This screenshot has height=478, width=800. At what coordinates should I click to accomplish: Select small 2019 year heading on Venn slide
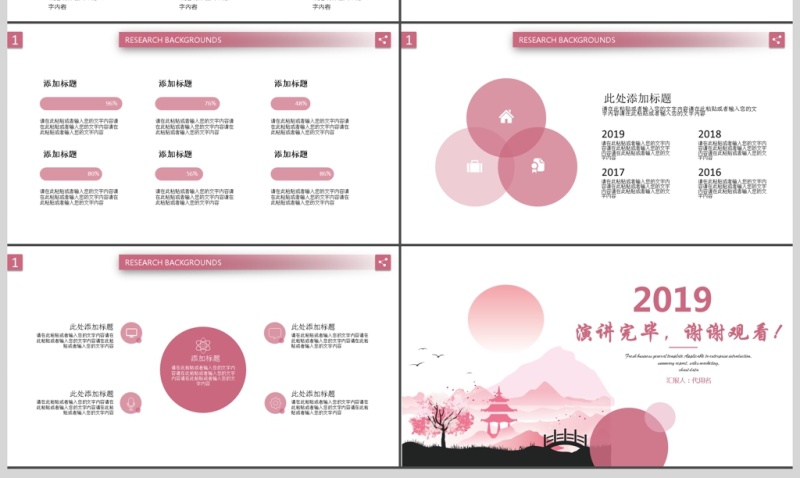tap(613, 134)
